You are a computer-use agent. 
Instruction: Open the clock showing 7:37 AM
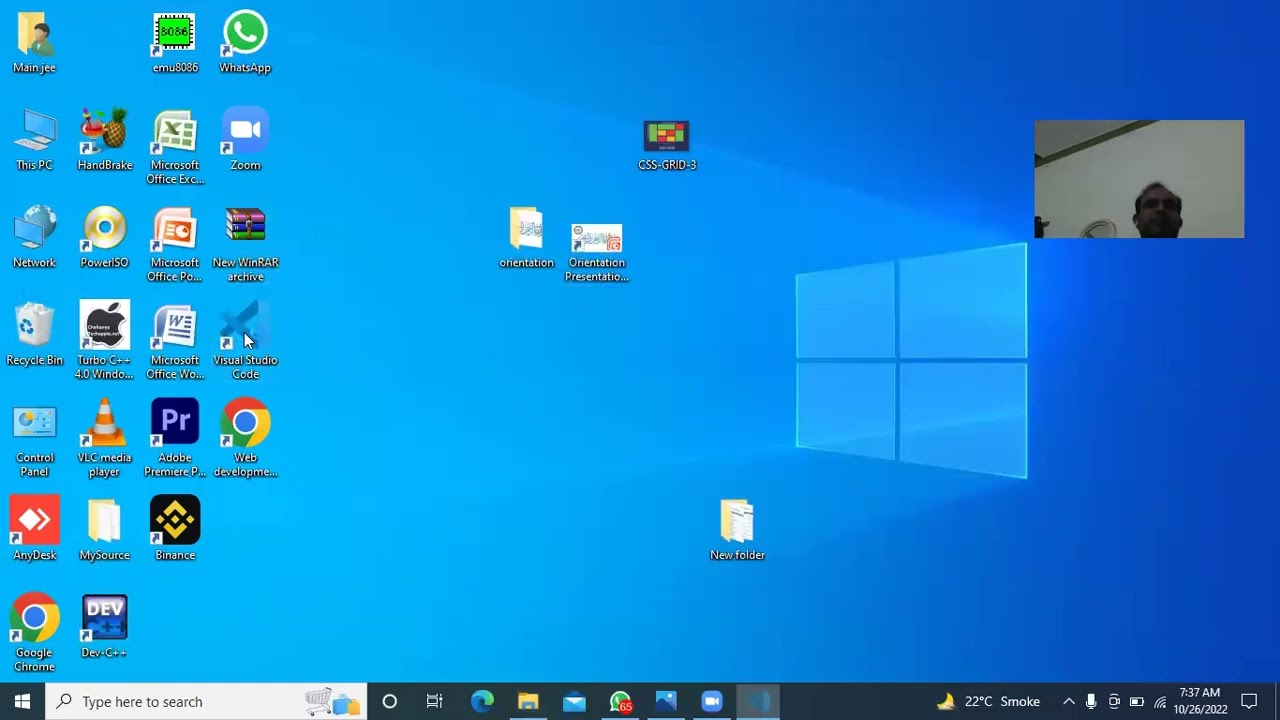pyautogui.click(x=1200, y=701)
